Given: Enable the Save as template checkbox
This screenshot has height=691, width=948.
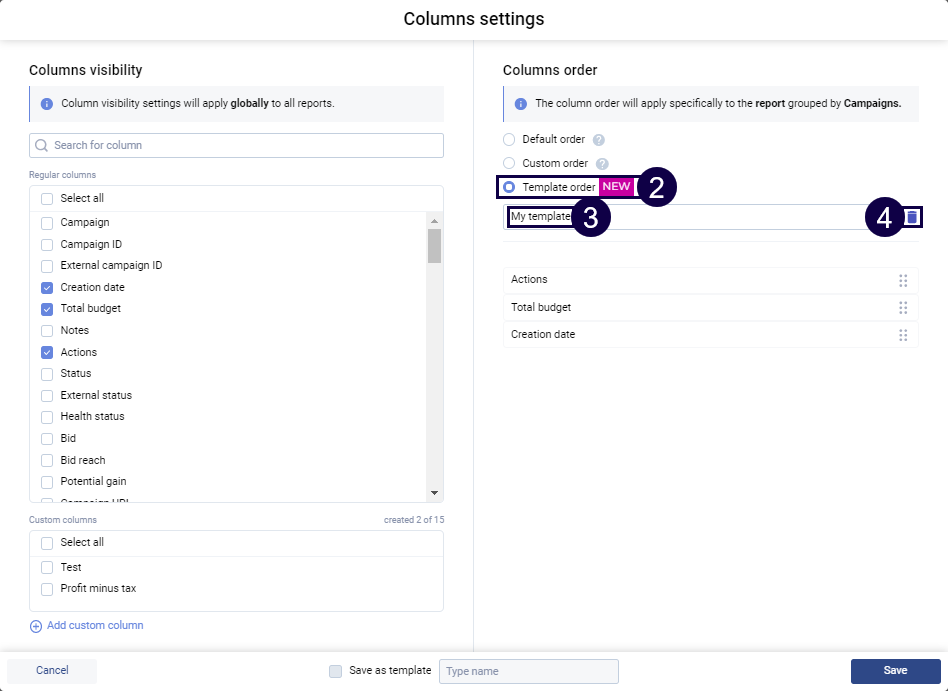Looking at the screenshot, I should (336, 671).
